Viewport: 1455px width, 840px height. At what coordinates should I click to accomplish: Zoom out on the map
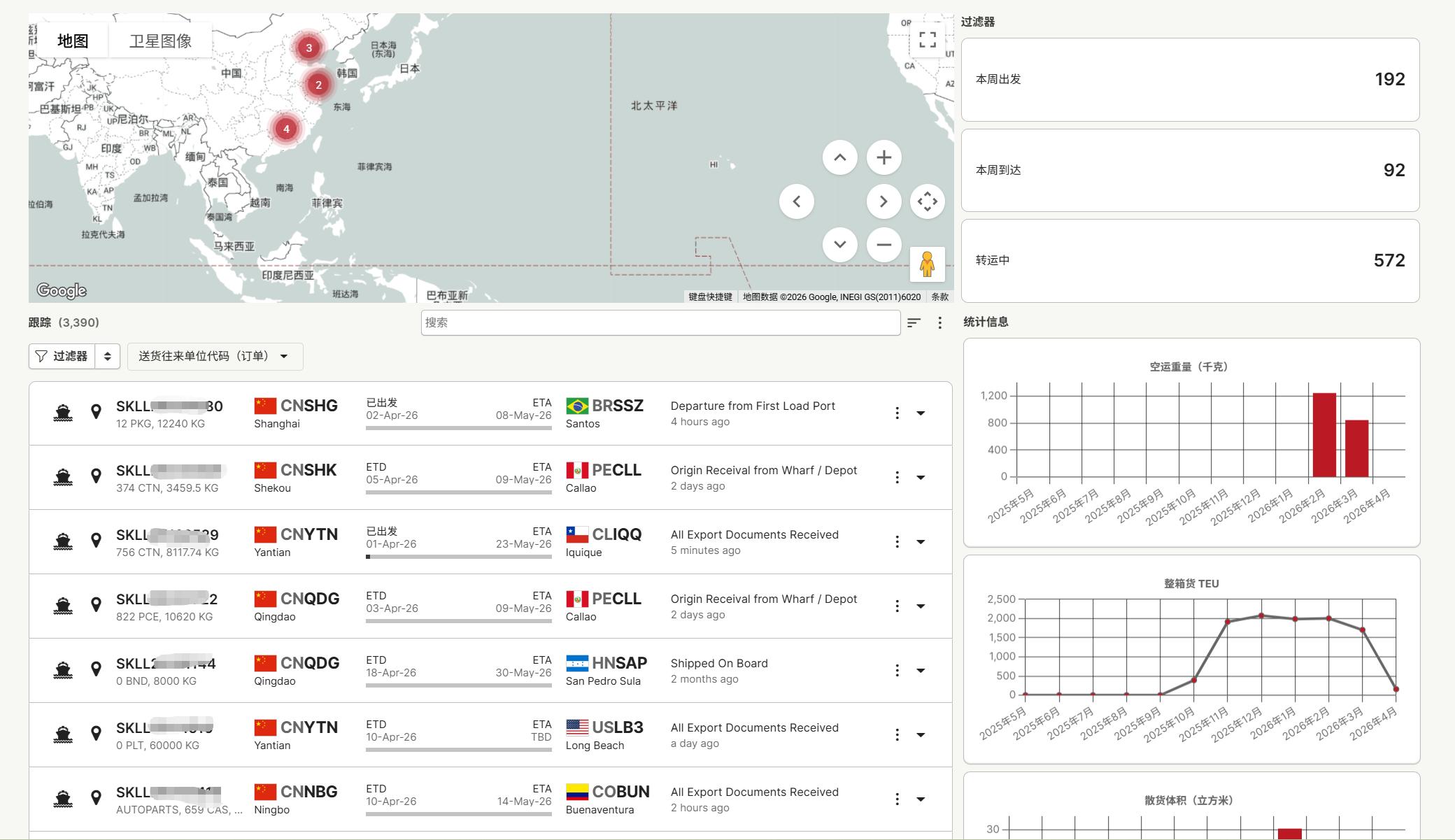tap(883, 245)
